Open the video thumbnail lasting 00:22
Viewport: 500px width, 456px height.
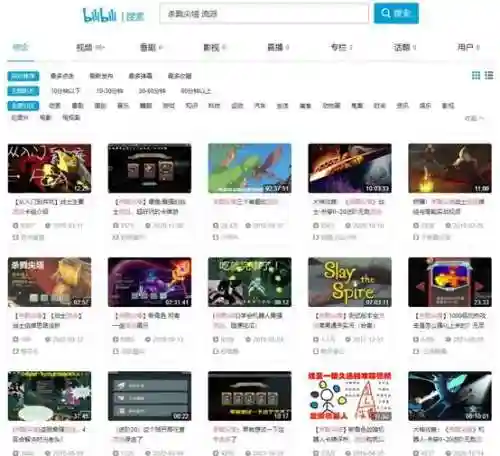click(x=150, y=396)
